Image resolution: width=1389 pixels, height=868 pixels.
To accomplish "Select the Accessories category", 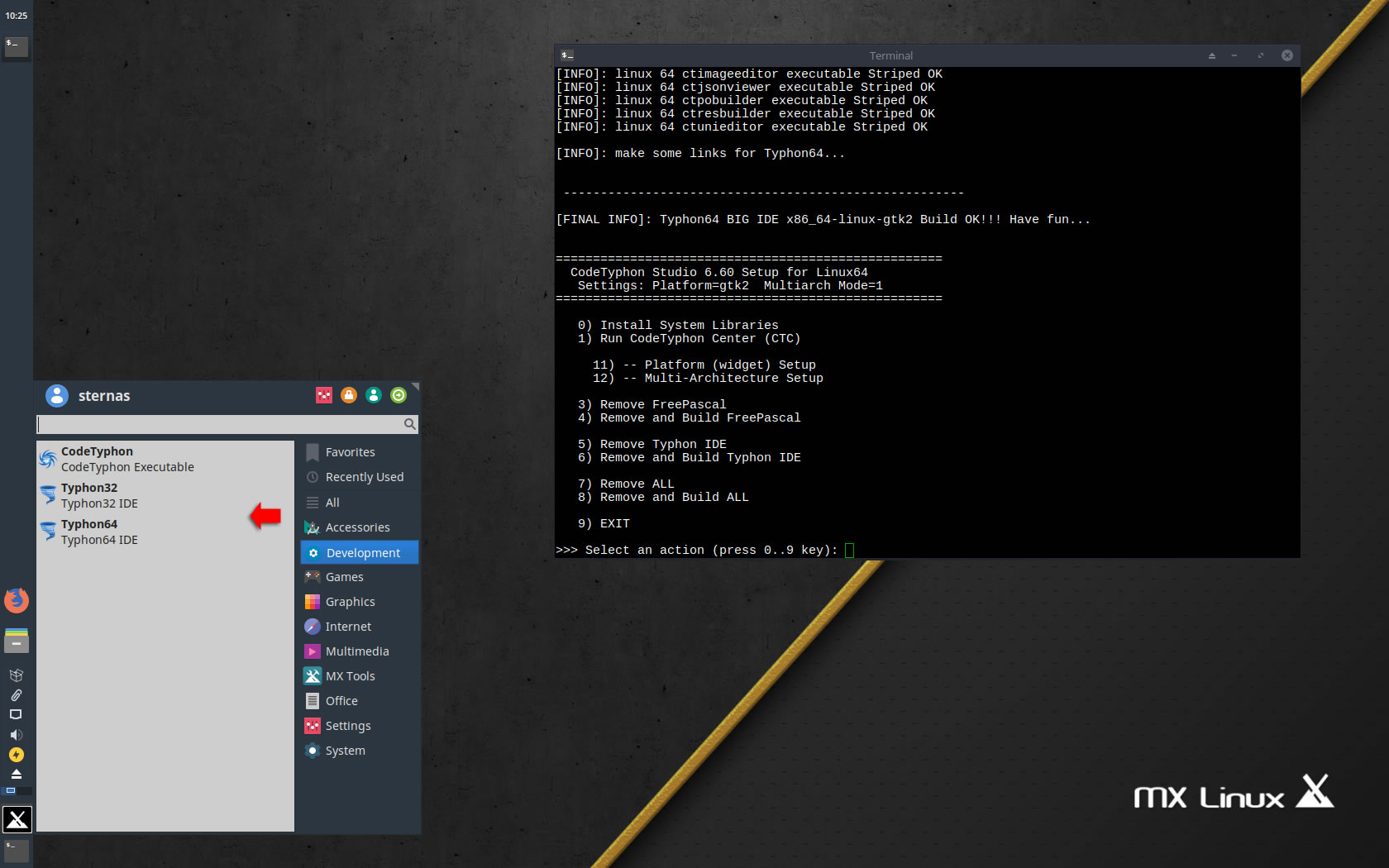I will point(357,527).
